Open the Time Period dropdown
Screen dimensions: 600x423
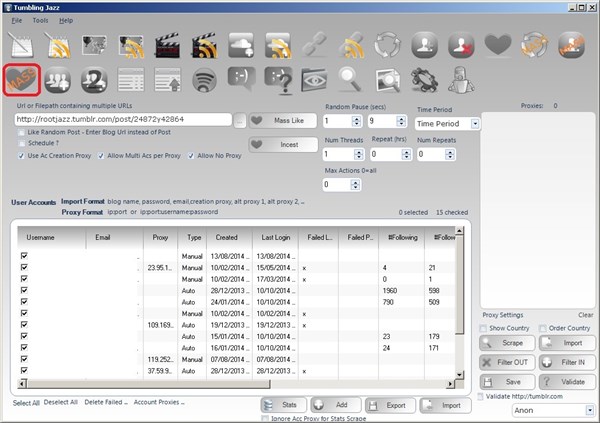[475, 124]
